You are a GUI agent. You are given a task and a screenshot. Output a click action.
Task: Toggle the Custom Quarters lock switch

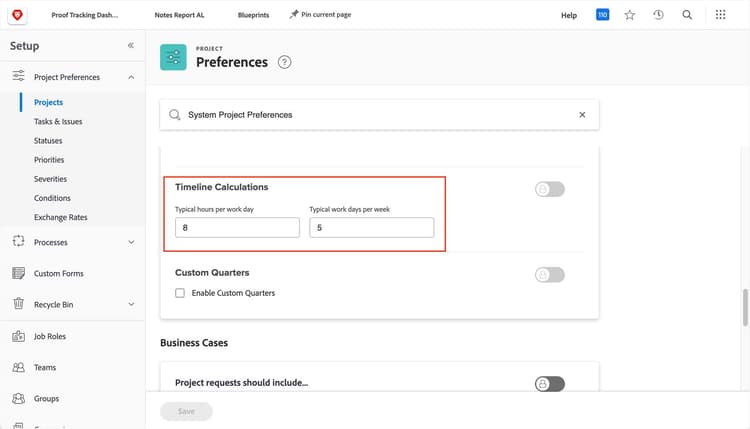(549, 275)
